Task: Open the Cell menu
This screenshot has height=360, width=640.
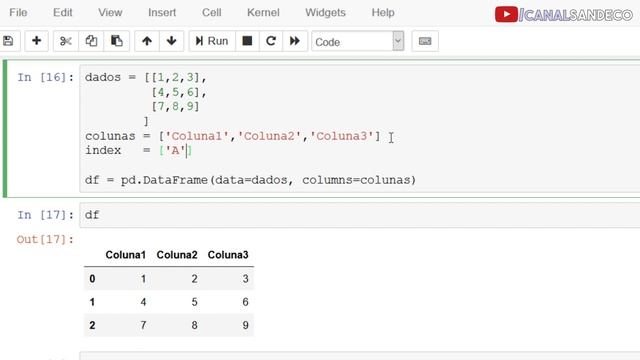Action: [211, 13]
